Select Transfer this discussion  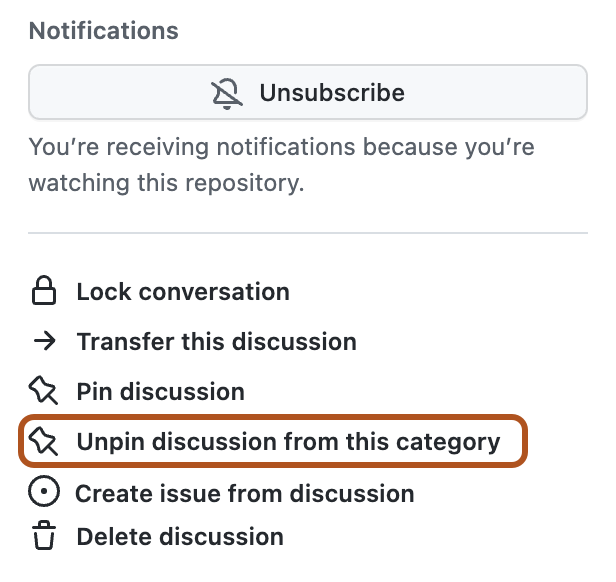coord(216,342)
